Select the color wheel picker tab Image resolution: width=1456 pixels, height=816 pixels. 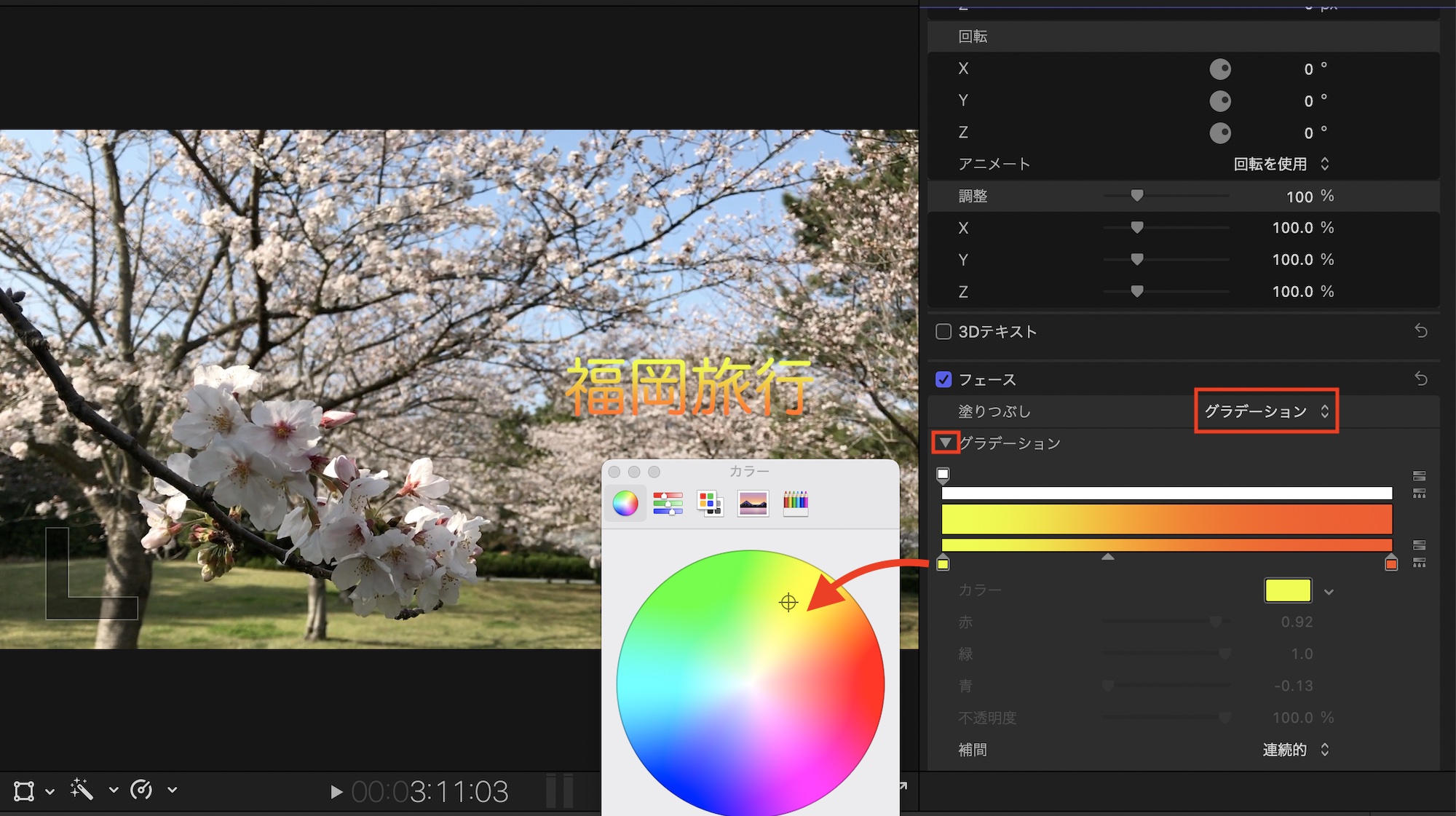(625, 503)
